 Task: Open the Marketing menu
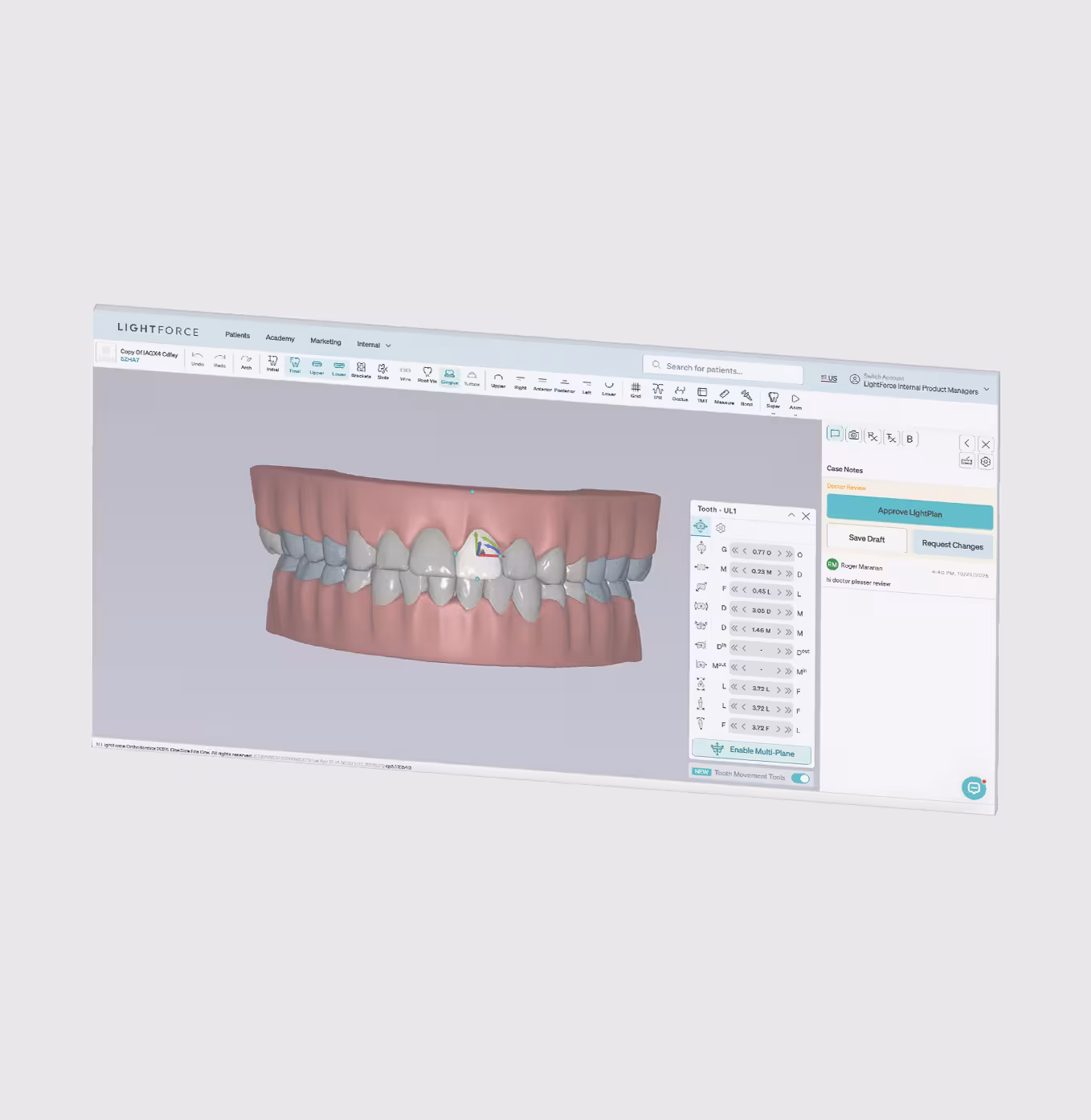coord(325,341)
